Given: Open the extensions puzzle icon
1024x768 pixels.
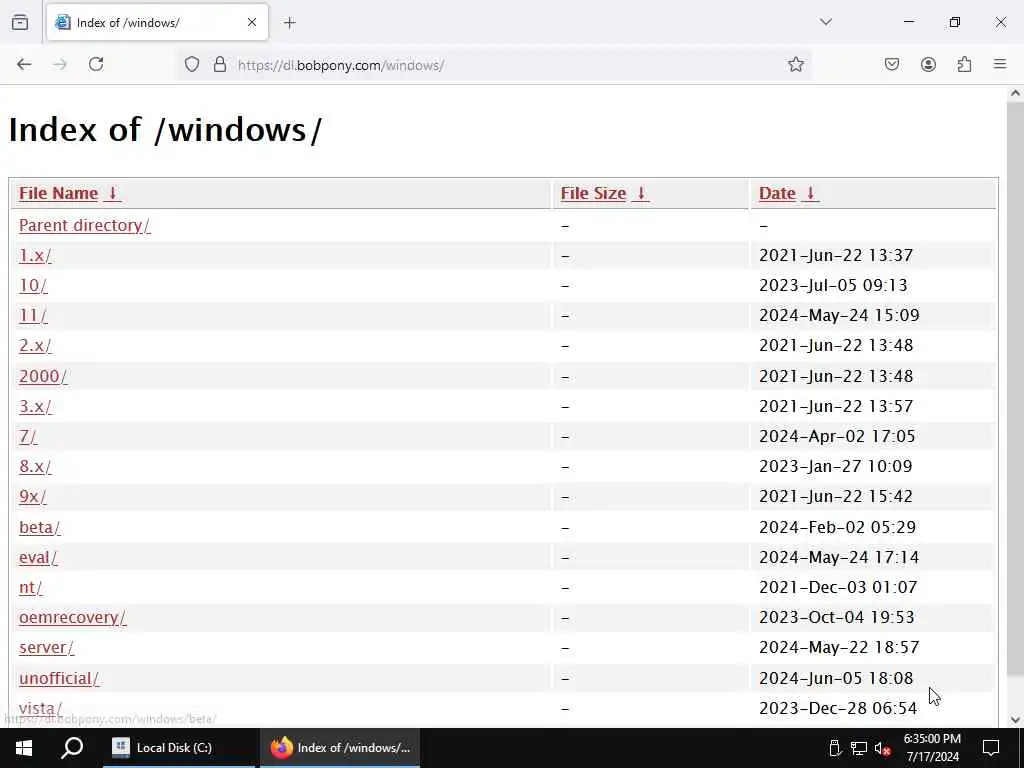Looking at the screenshot, I should pos(964,64).
